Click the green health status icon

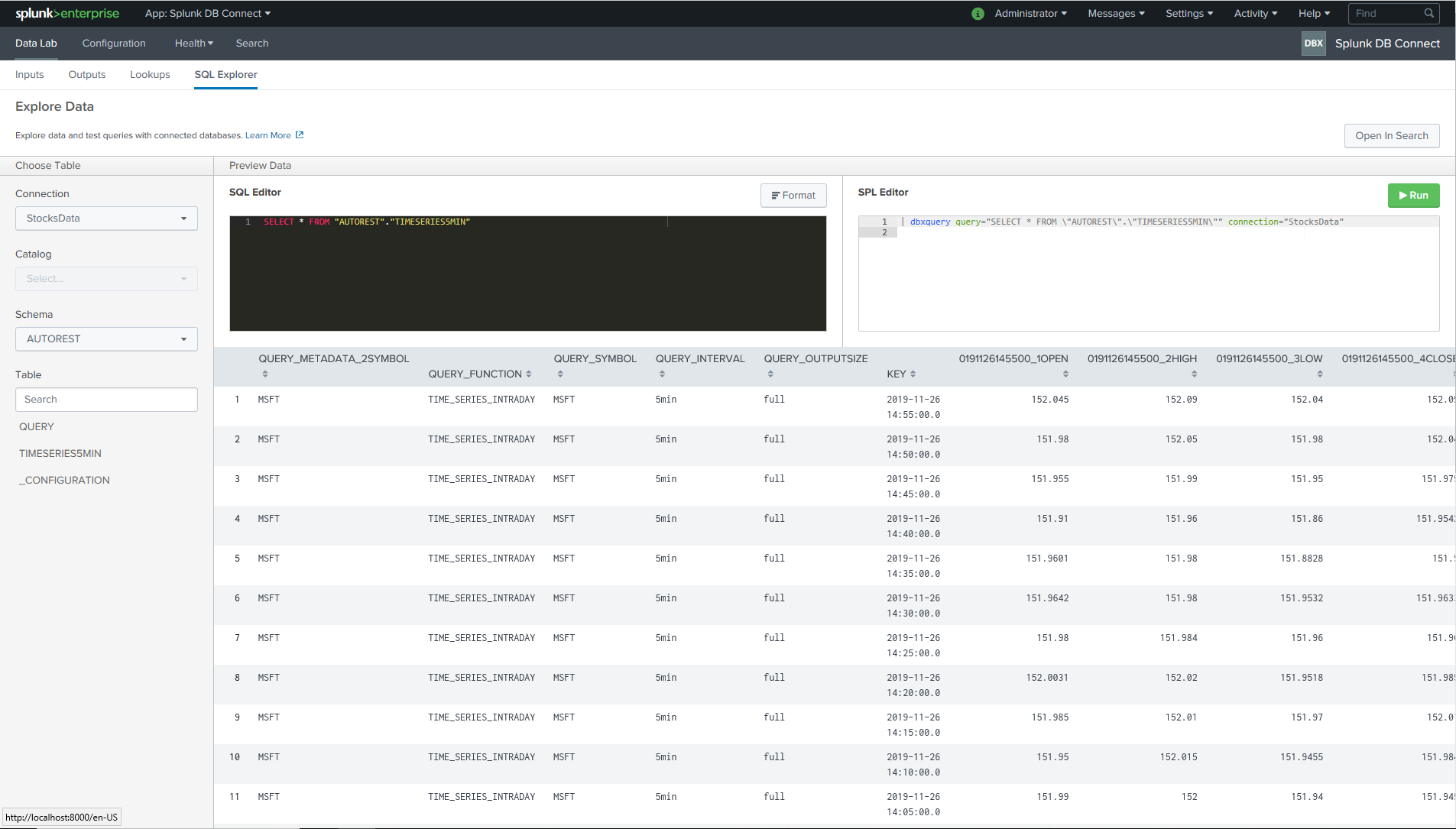978,14
